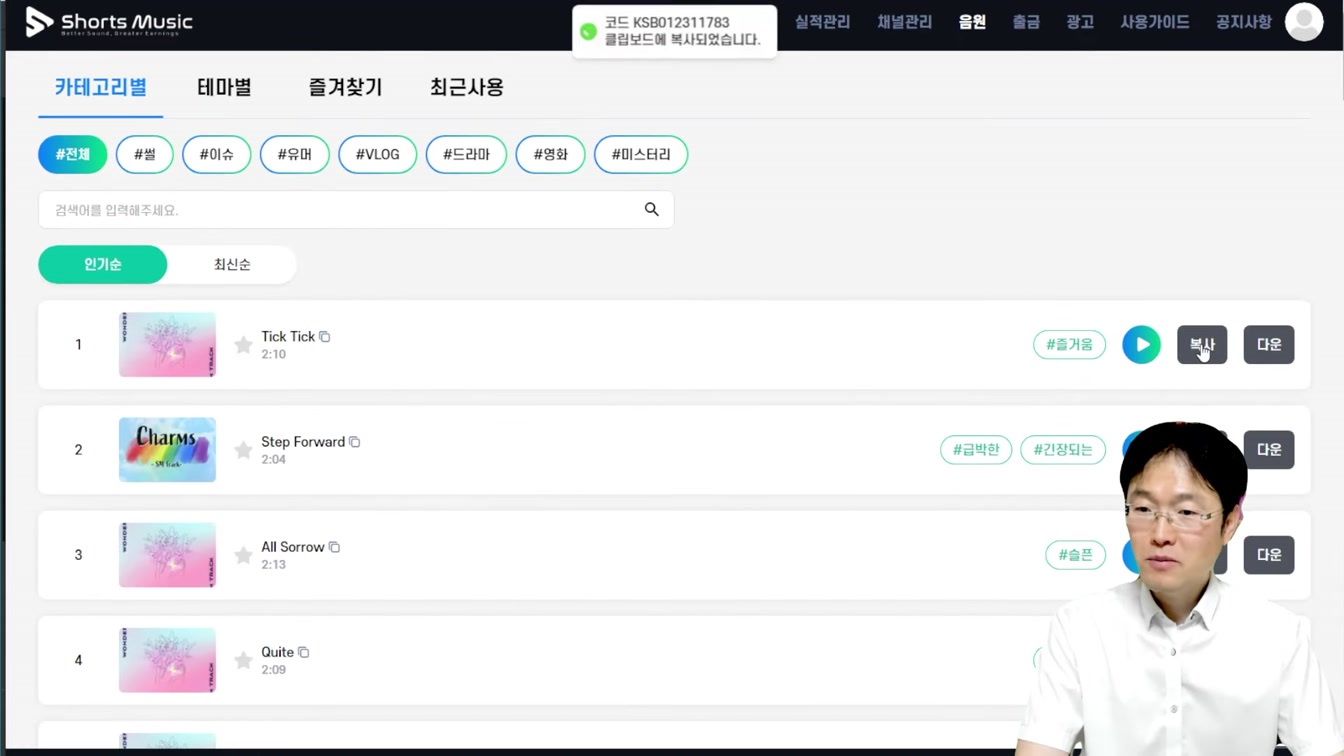Select the #영화 category chip
Image resolution: width=1344 pixels, height=756 pixels.
coord(550,154)
